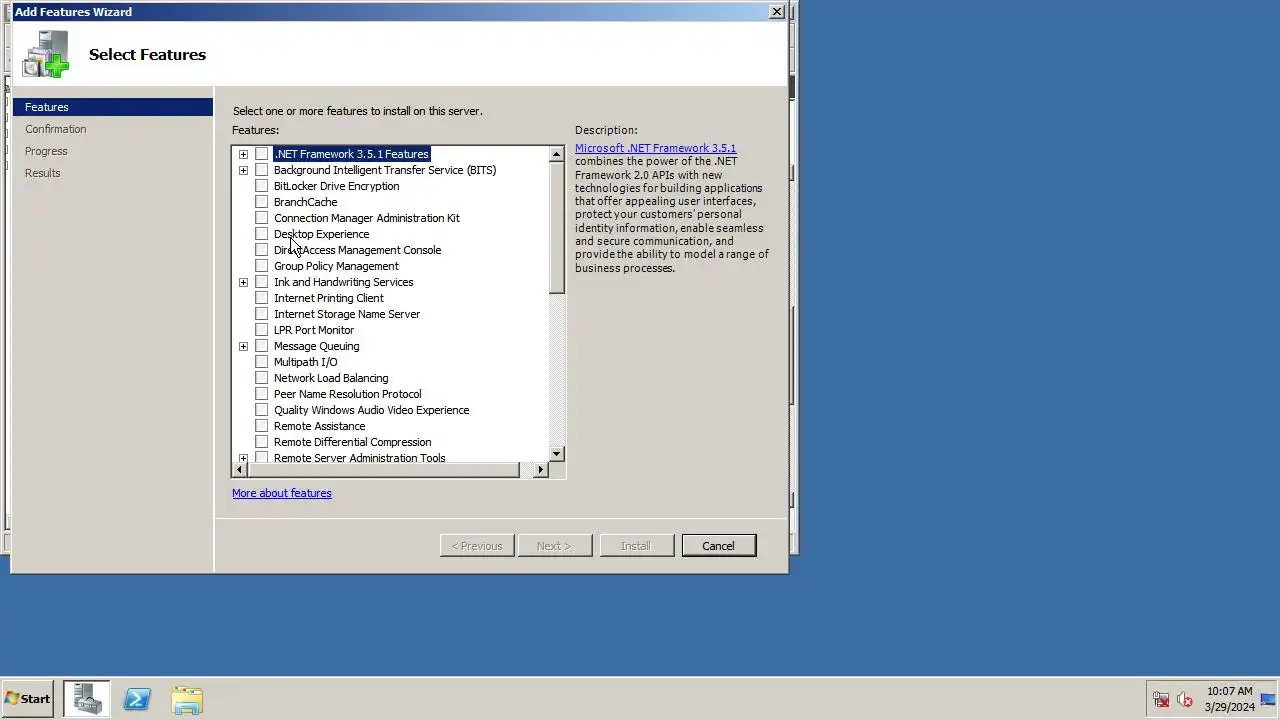Close the Add Features Wizard window
This screenshot has width=1280, height=720.
point(776,12)
